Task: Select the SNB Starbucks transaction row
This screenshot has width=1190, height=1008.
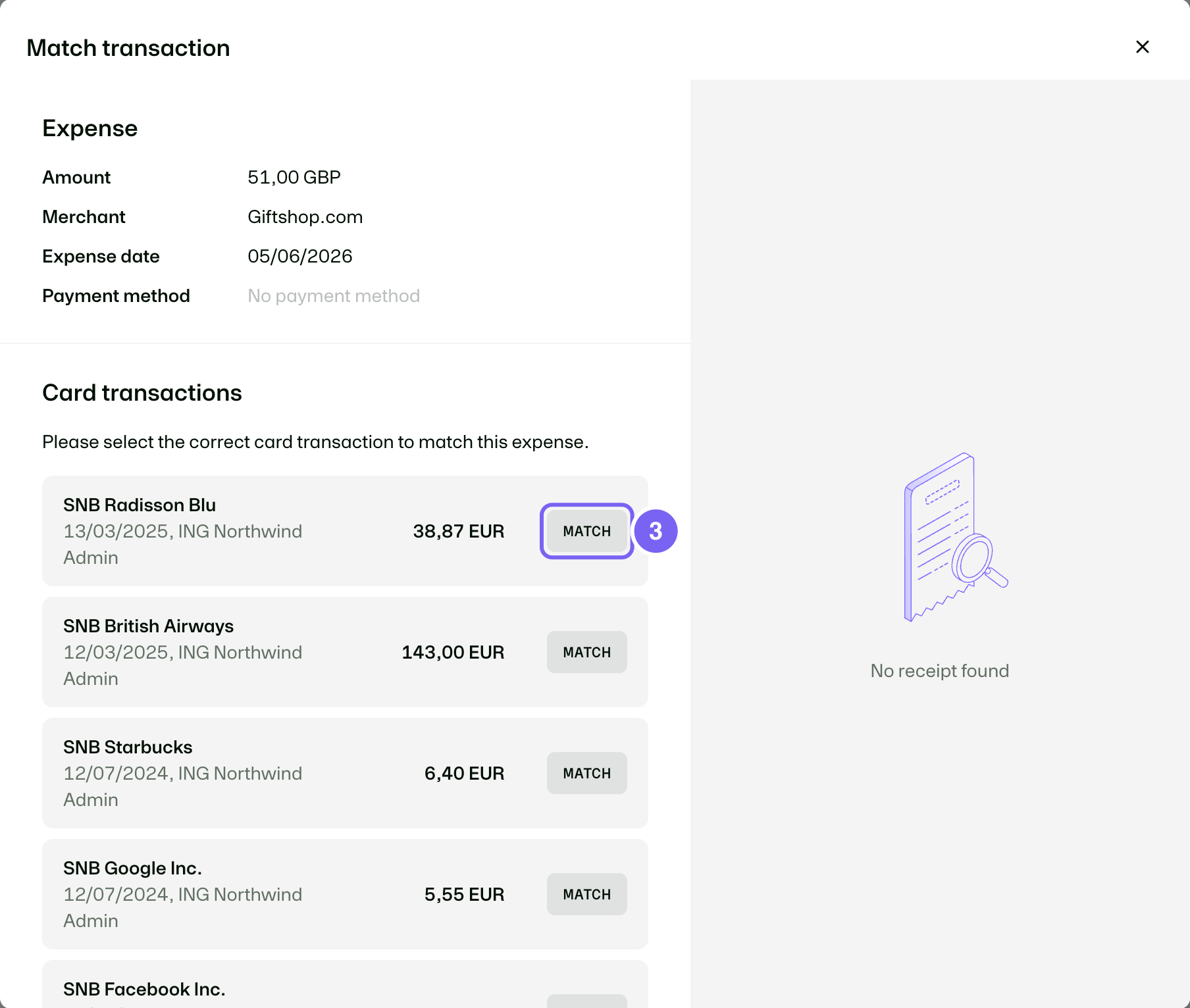Action: [x=345, y=773]
